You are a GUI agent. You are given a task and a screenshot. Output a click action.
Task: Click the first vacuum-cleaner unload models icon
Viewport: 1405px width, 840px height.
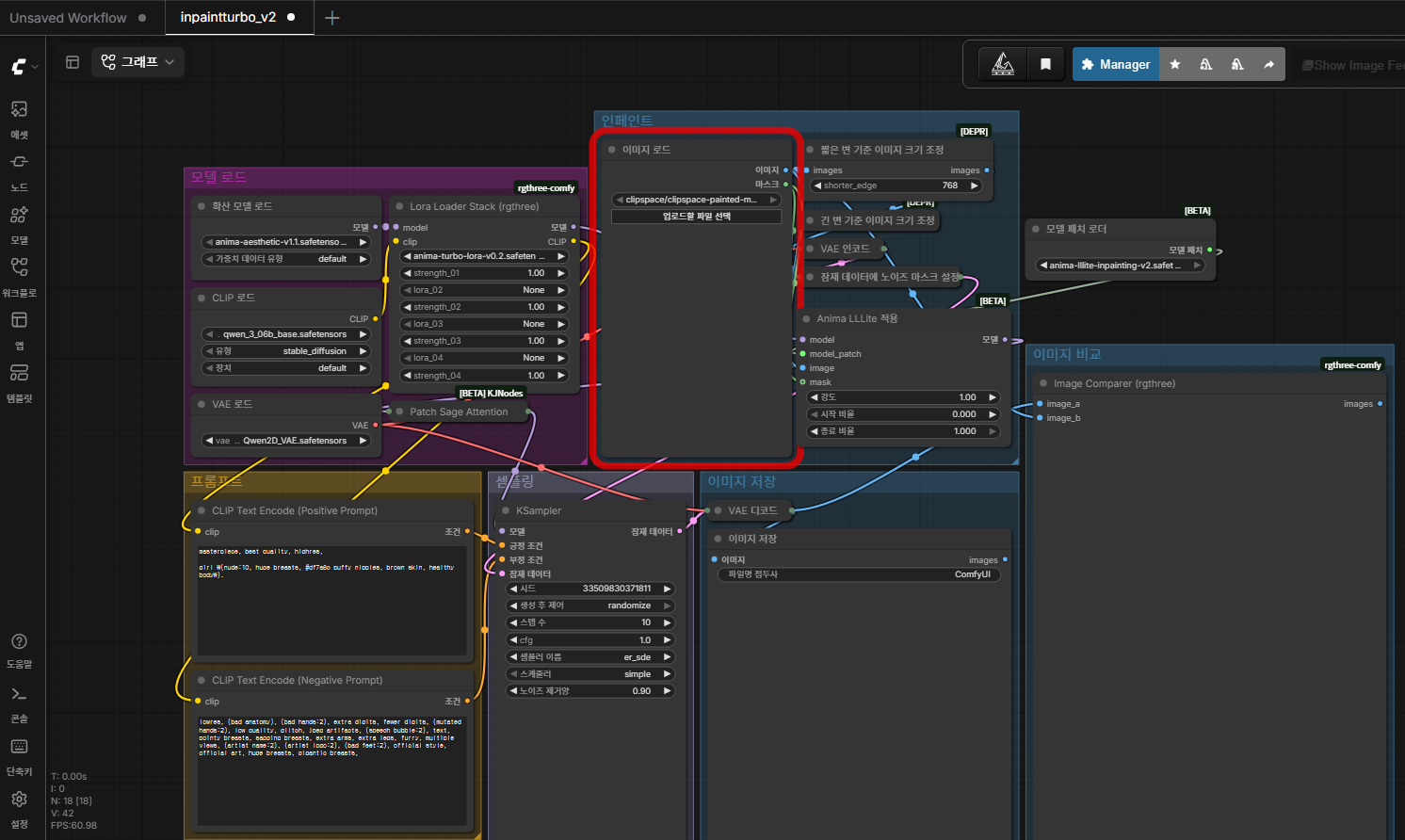[1206, 64]
